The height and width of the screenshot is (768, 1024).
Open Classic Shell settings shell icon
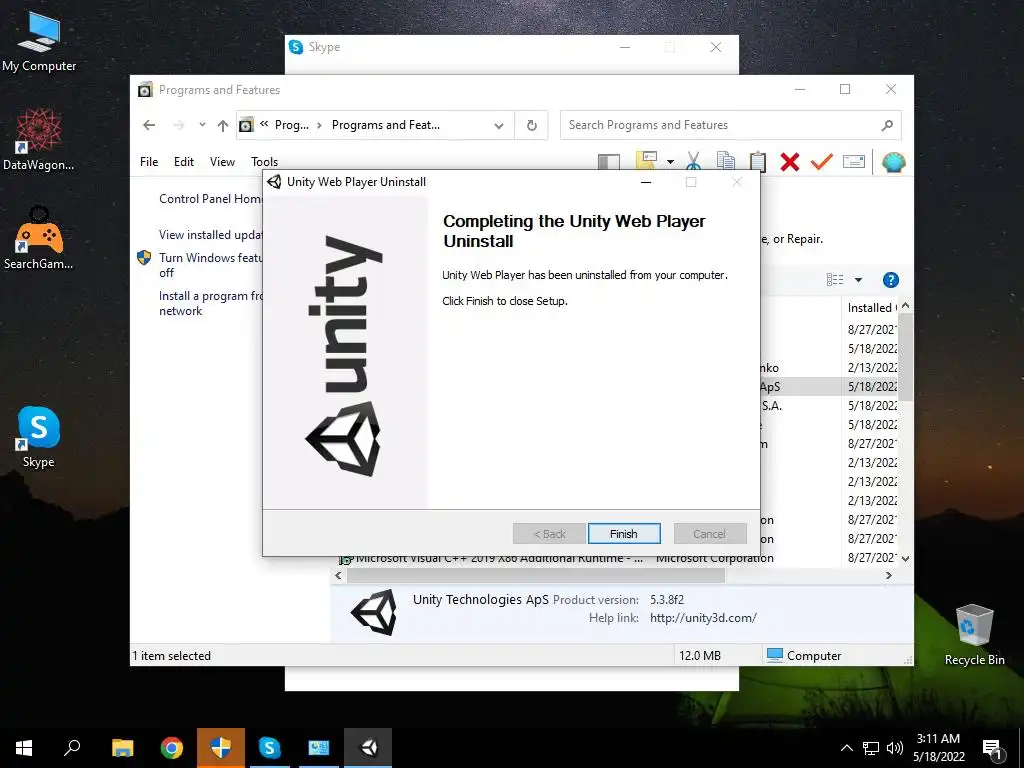point(893,161)
